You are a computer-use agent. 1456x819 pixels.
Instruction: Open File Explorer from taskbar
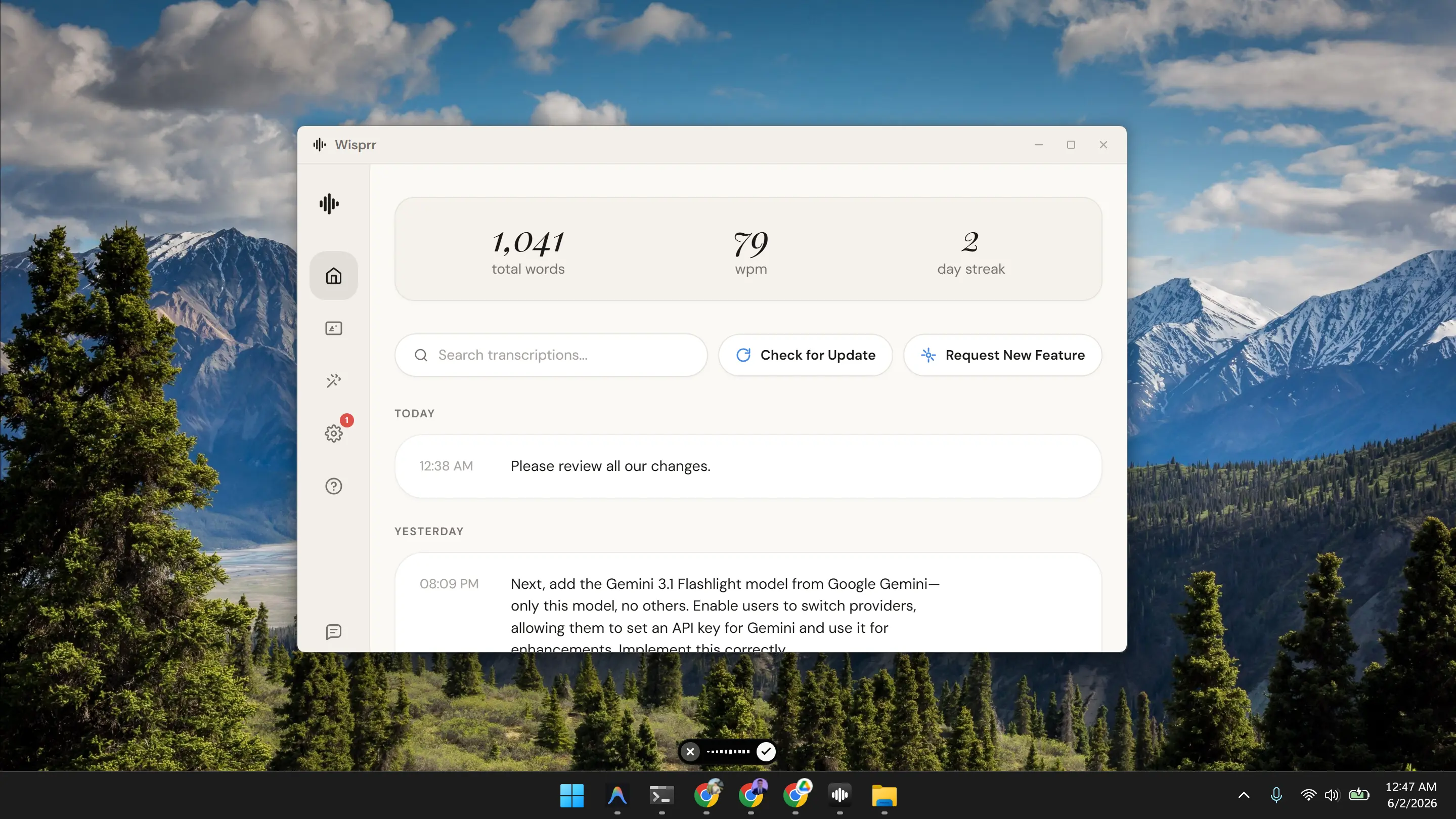tap(885, 796)
